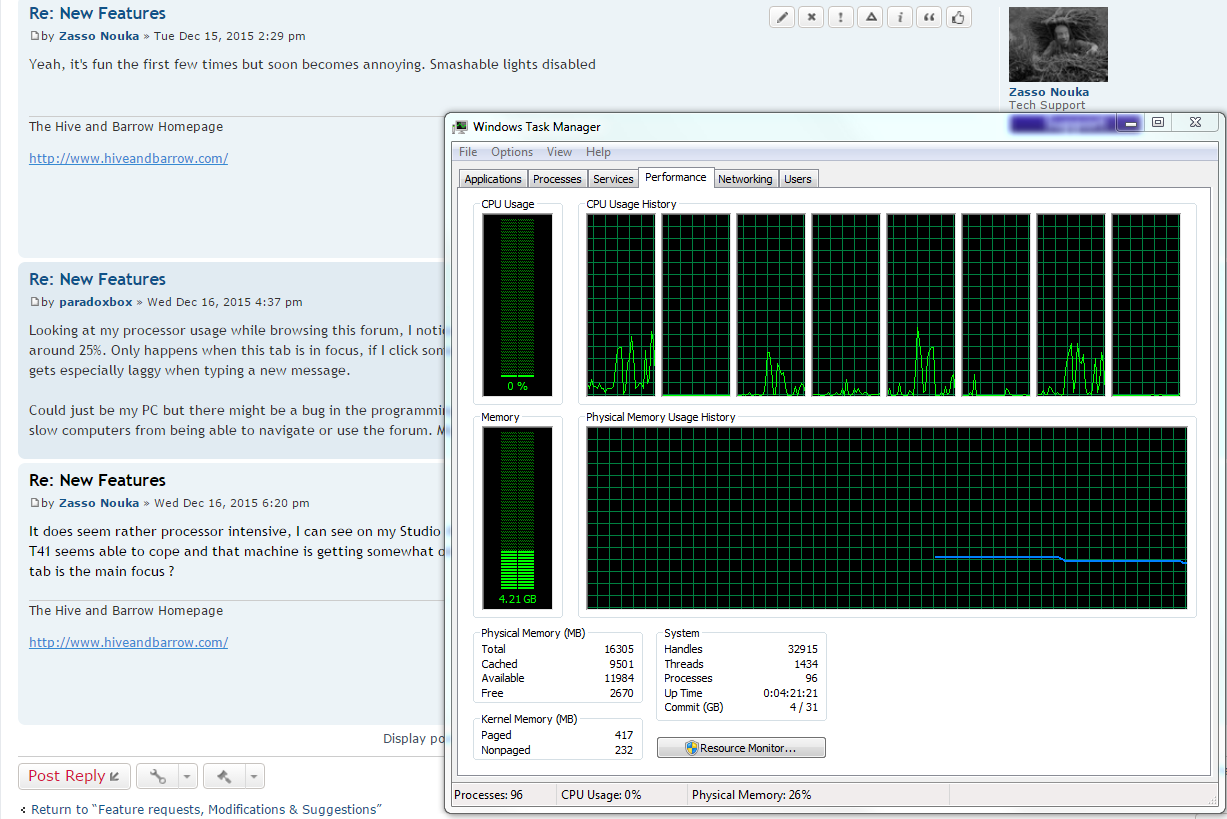This screenshot has width=1227, height=819.
Task: Click CPU Usage: 0% in the status bar
Action: [x=601, y=795]
